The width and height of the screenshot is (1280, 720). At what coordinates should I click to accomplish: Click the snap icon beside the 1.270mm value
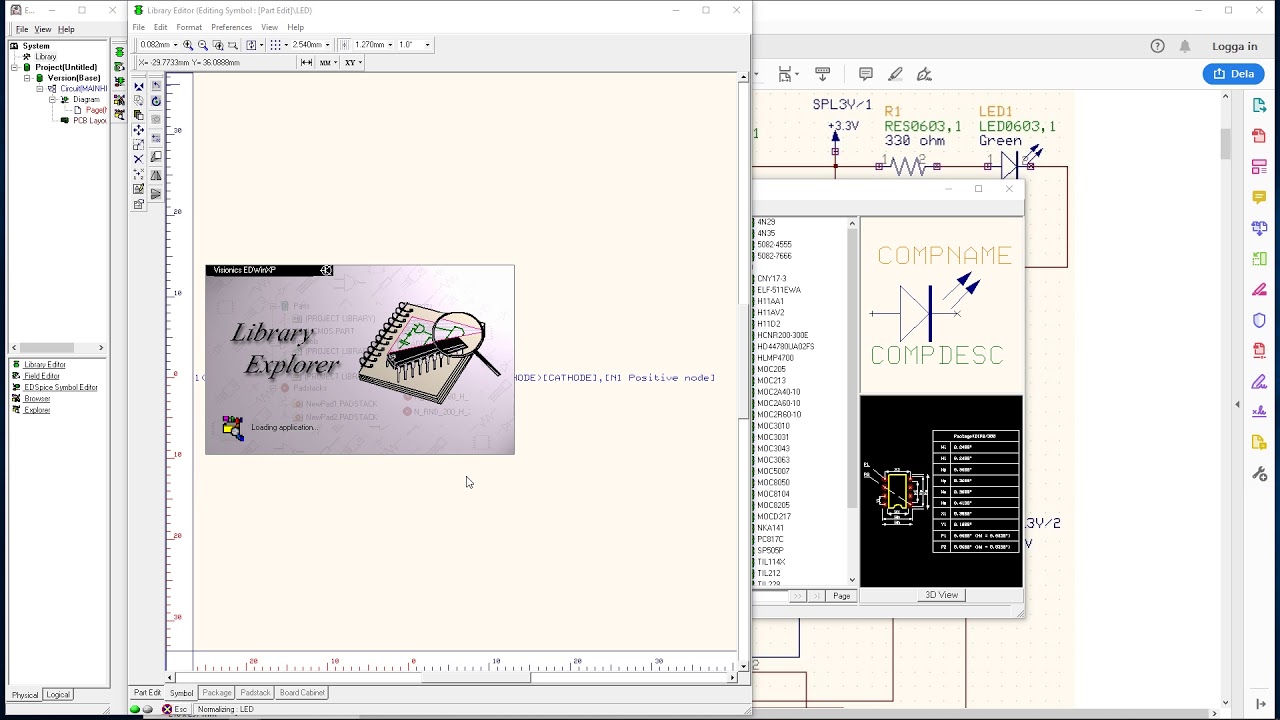coord(344,45)
